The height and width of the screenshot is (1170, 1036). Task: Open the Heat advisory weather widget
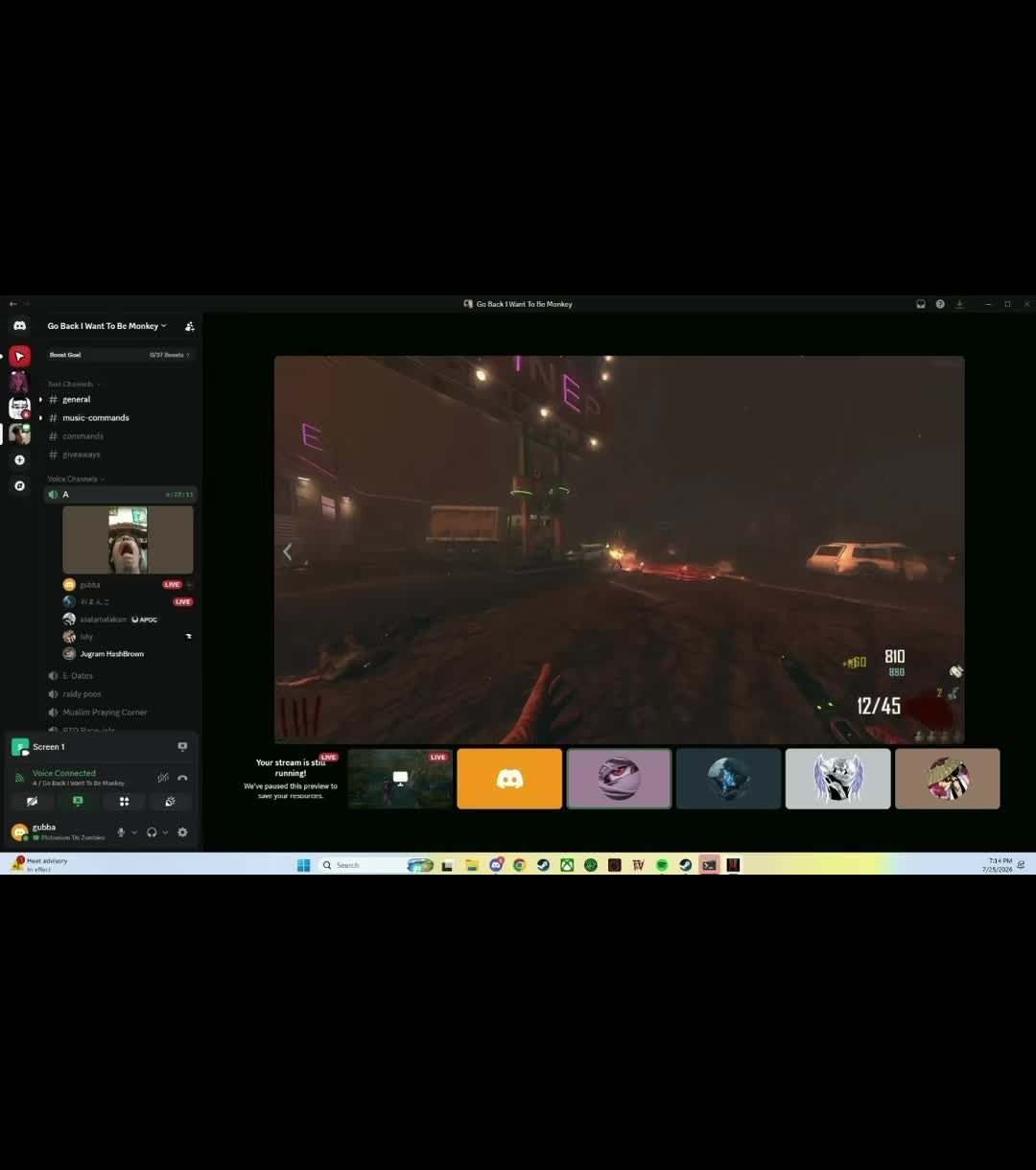coord(38,864)
